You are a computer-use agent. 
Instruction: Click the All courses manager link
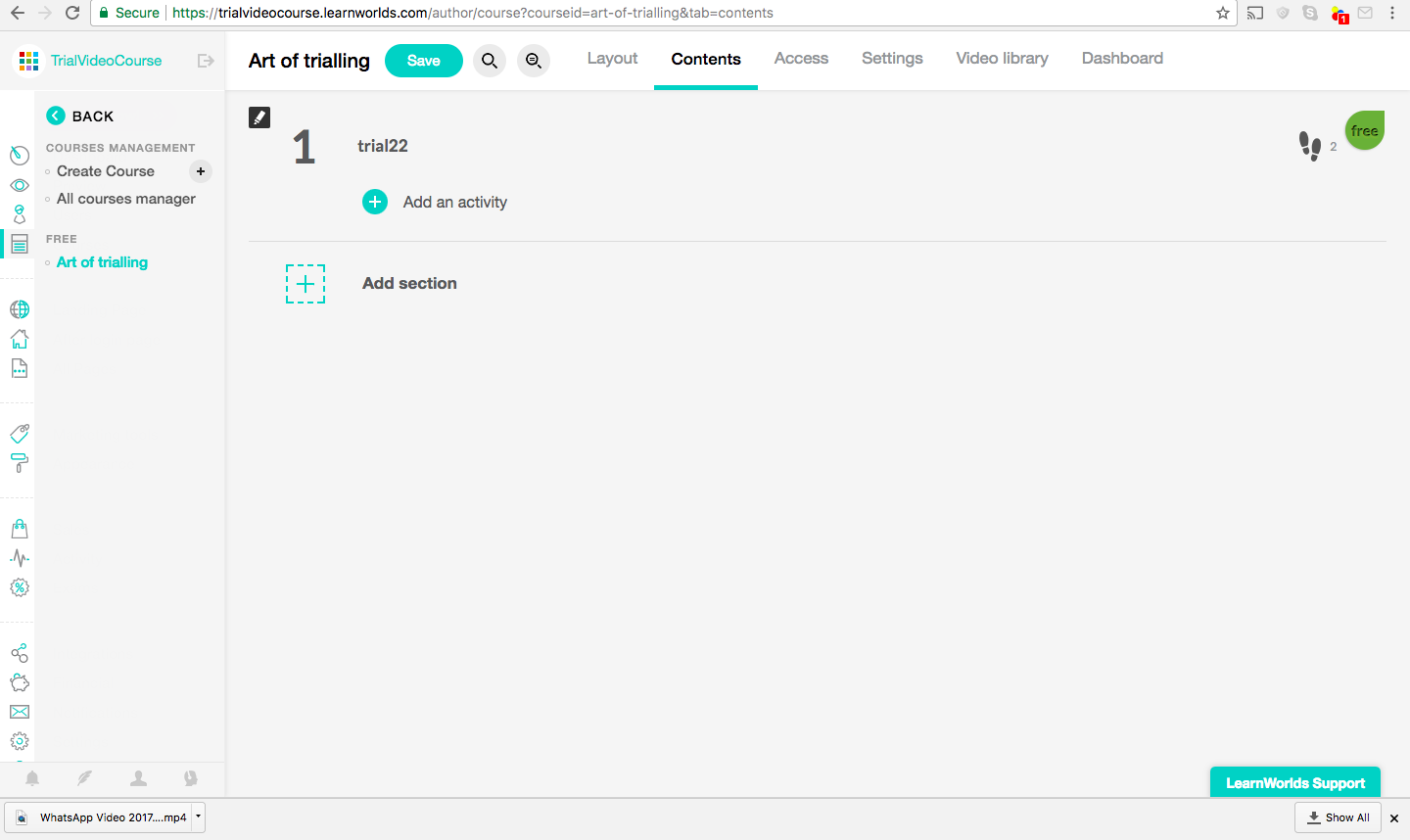pos(126,199)
